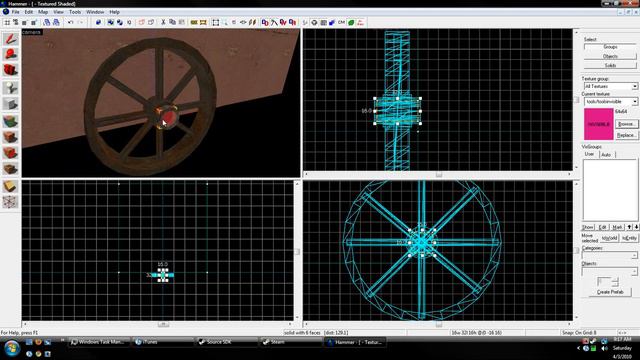The width and height of the screenshot is (640, 360).
Task: Open the Categories dropdown
Action: pyautogui.click(x=634, y=256)
